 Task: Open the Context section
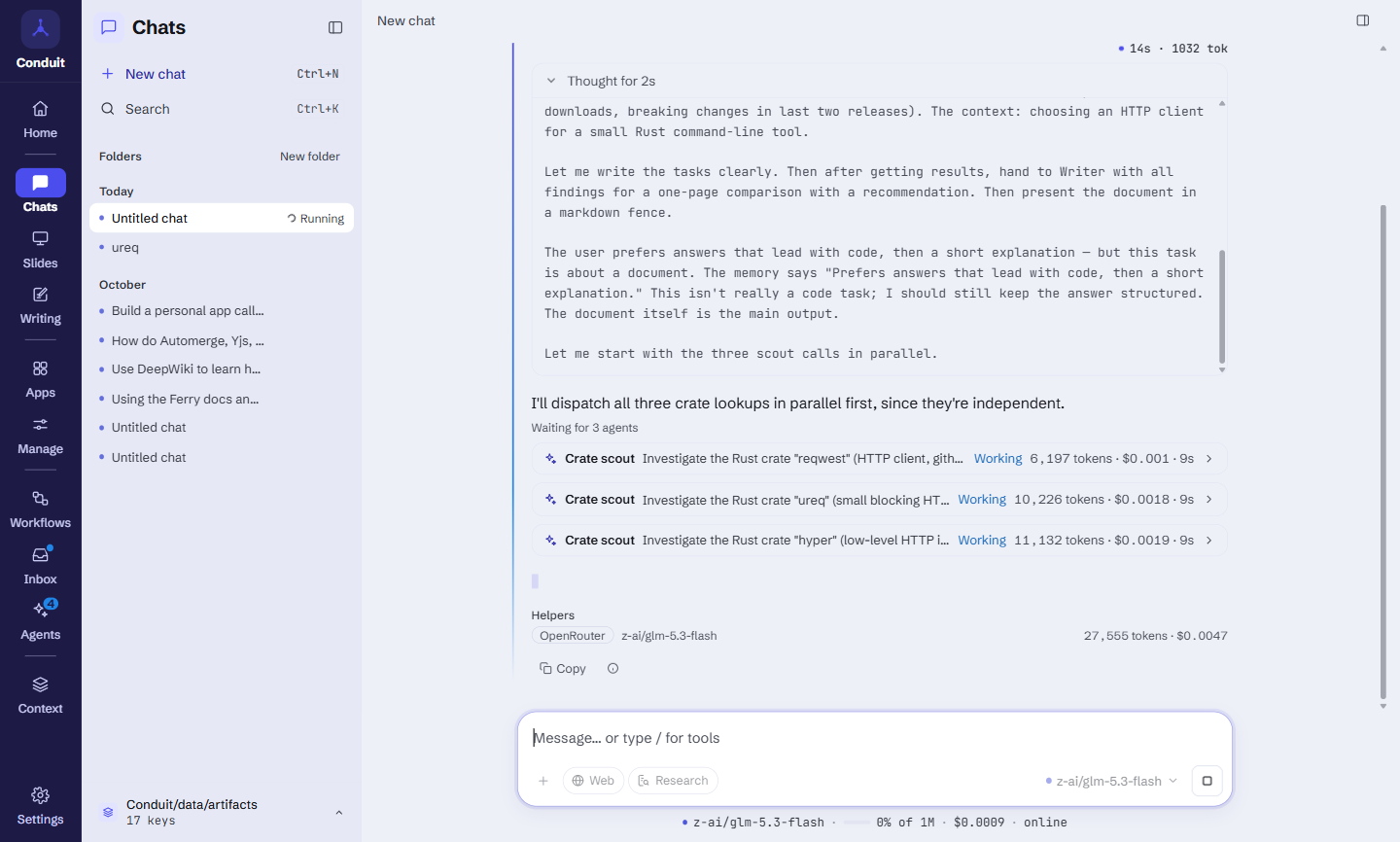point(40,695)
